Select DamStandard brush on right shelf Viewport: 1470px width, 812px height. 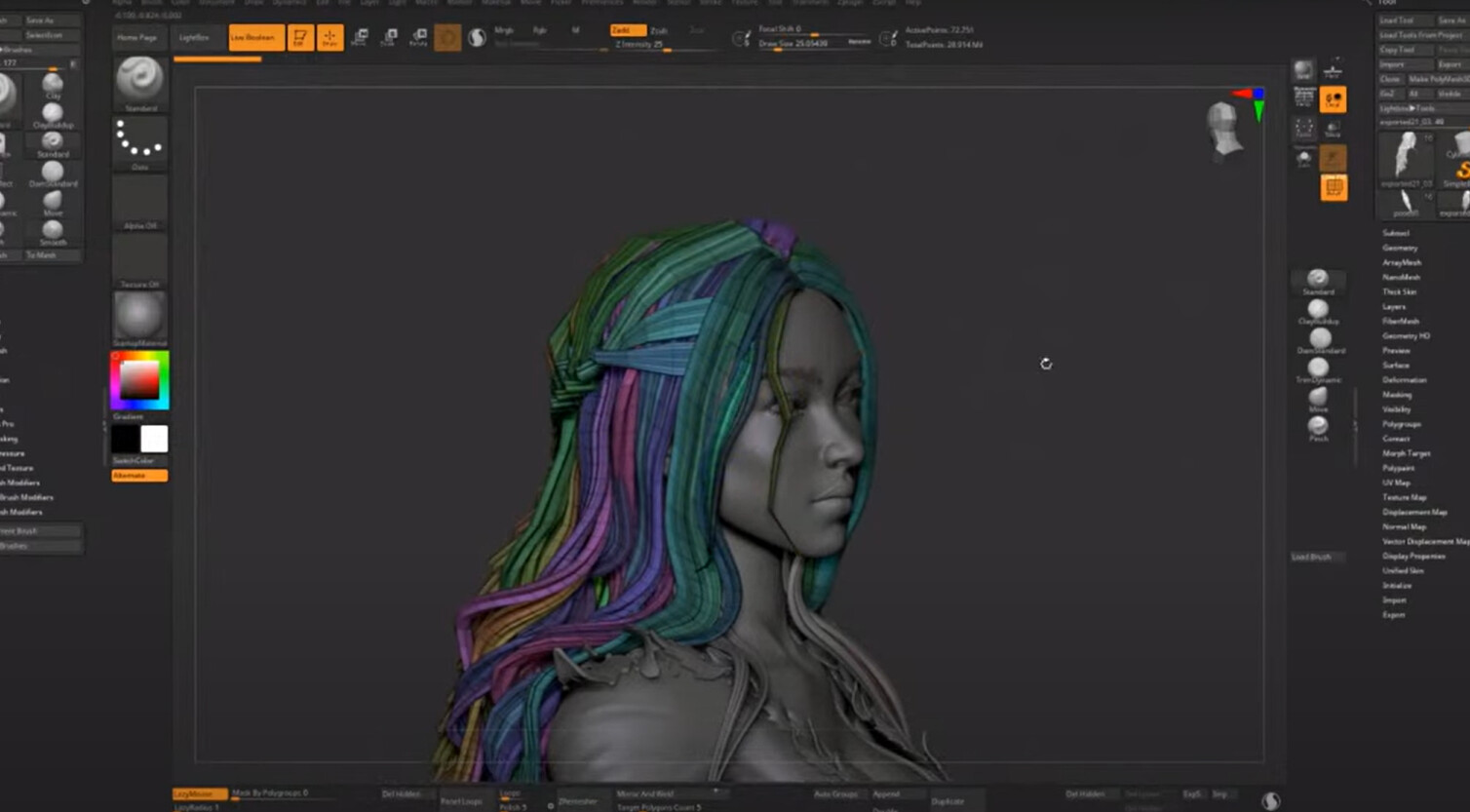coord(1320,341)
